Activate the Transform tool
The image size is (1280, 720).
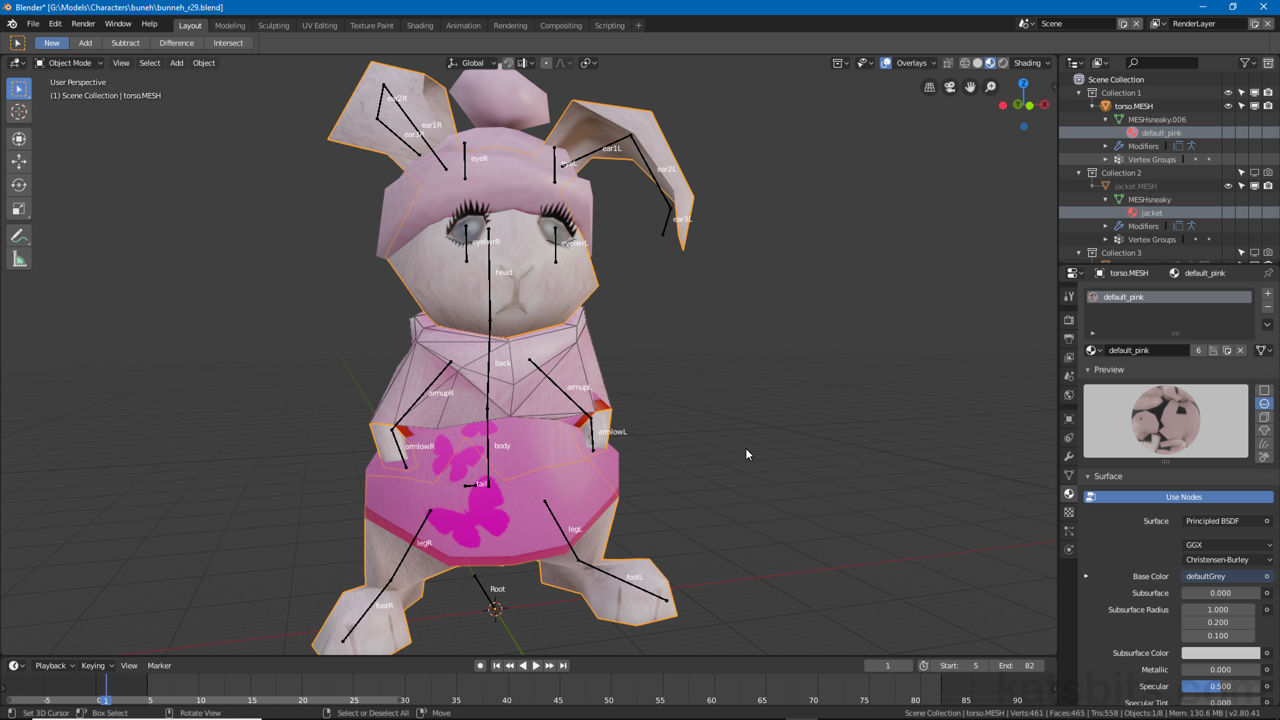pos(19,139)
